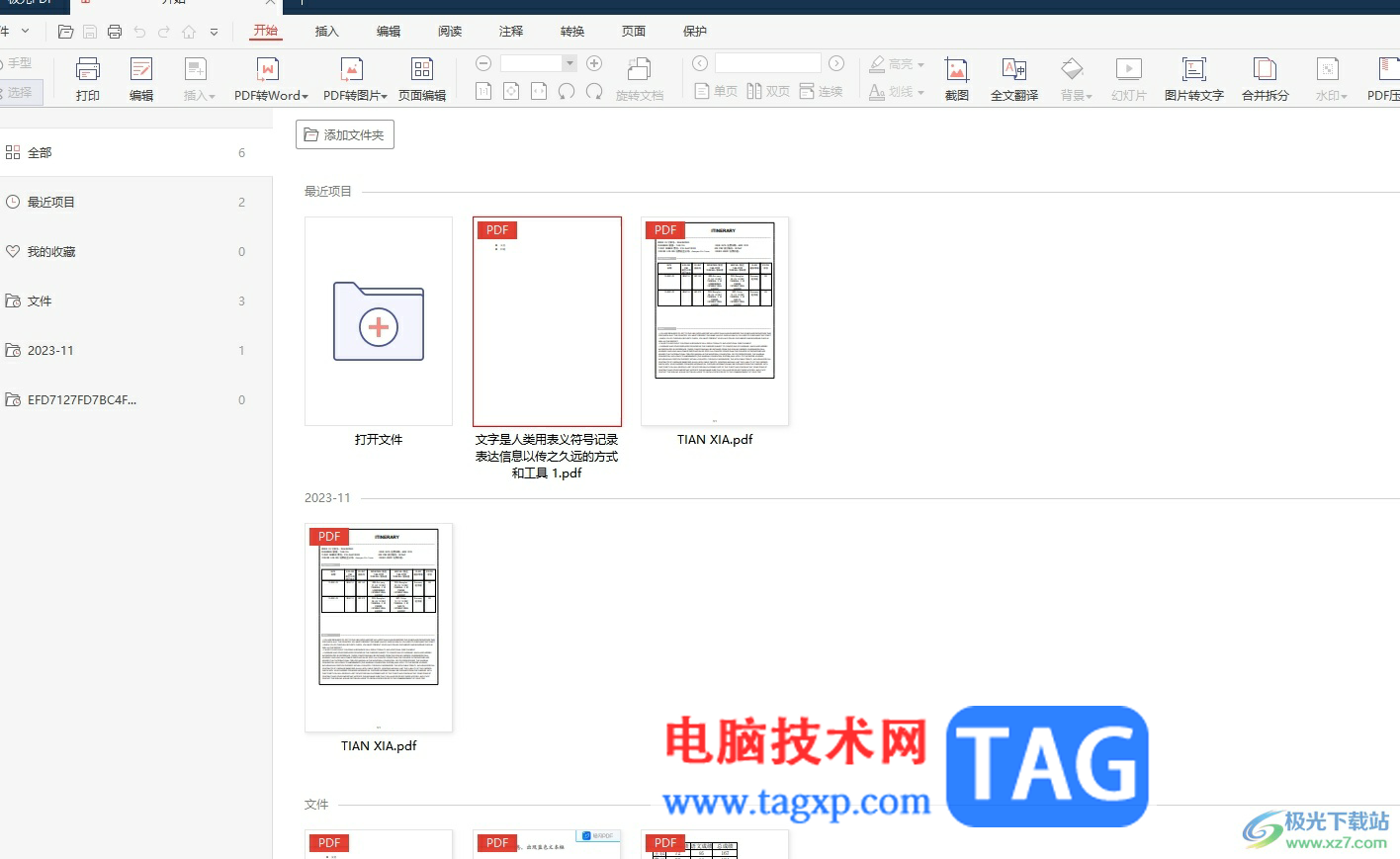Viewport: 1400px width, 859px height.
Task: Open the PDF转图片 conversion dropdown
Action: tap(355, 79)
